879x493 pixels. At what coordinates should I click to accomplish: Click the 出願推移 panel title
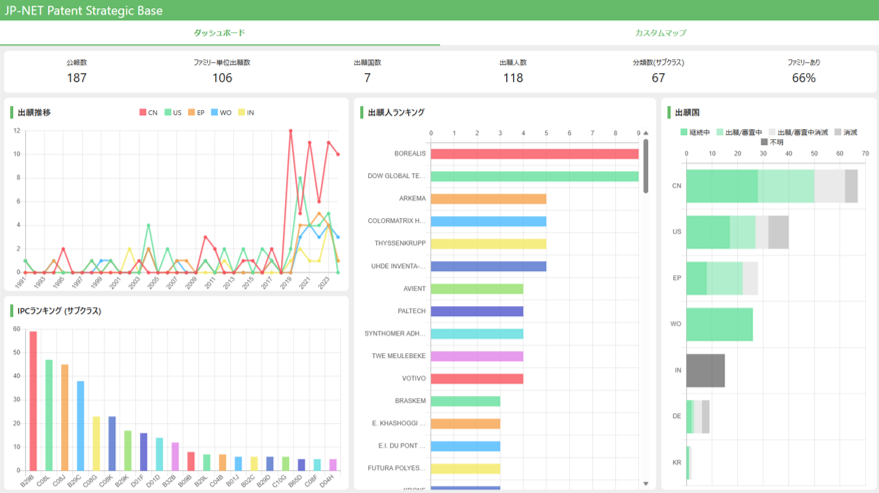pos(34,113)
